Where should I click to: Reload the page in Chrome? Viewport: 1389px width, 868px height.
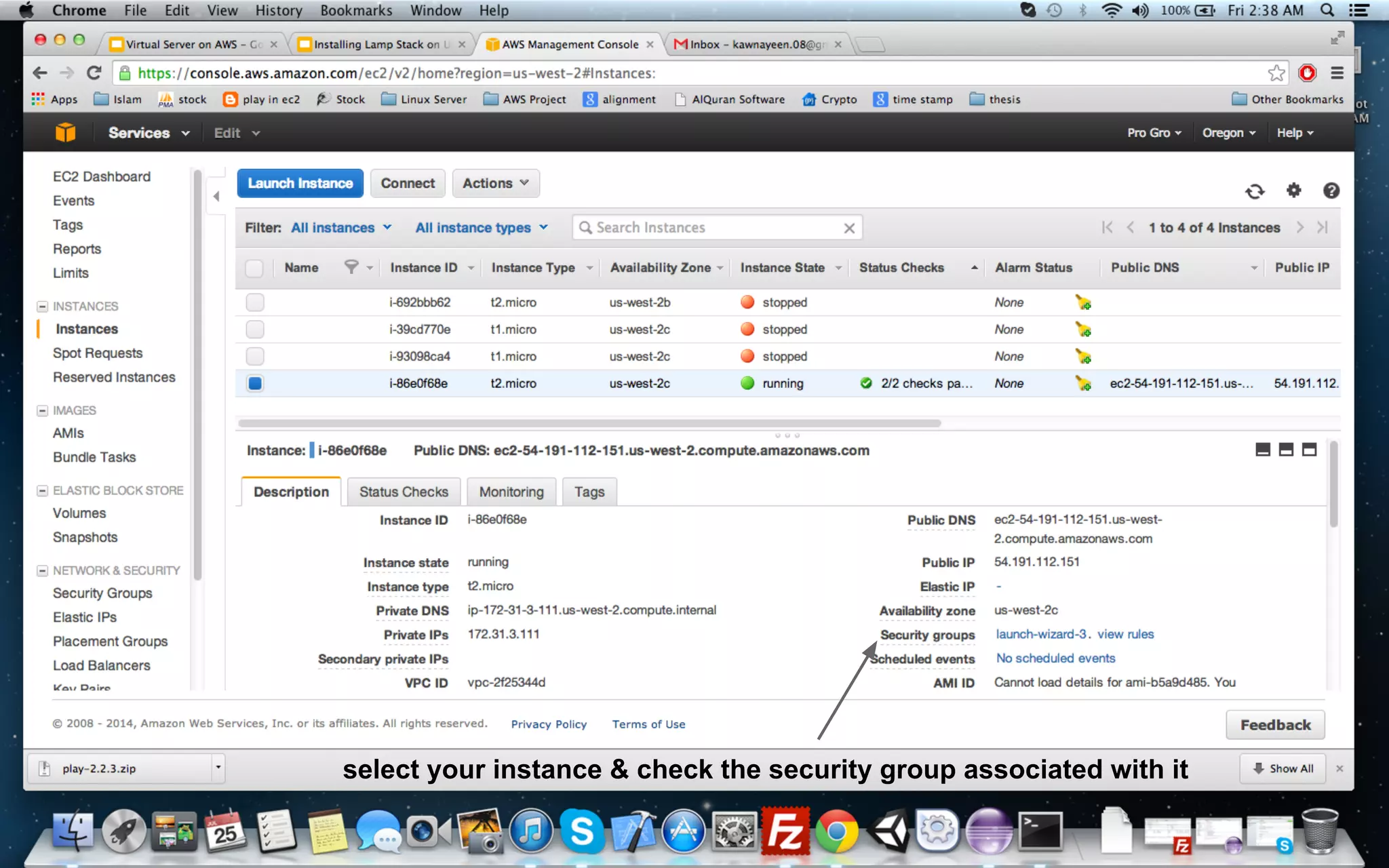(x=94, y=73)
